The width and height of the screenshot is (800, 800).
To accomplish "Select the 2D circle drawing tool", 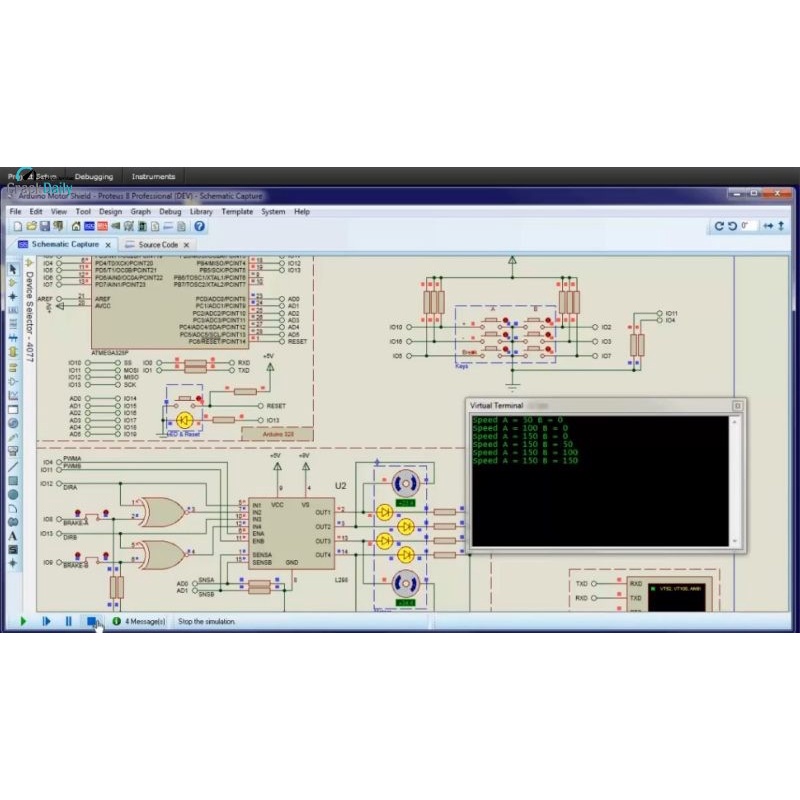I will (13, 495).
